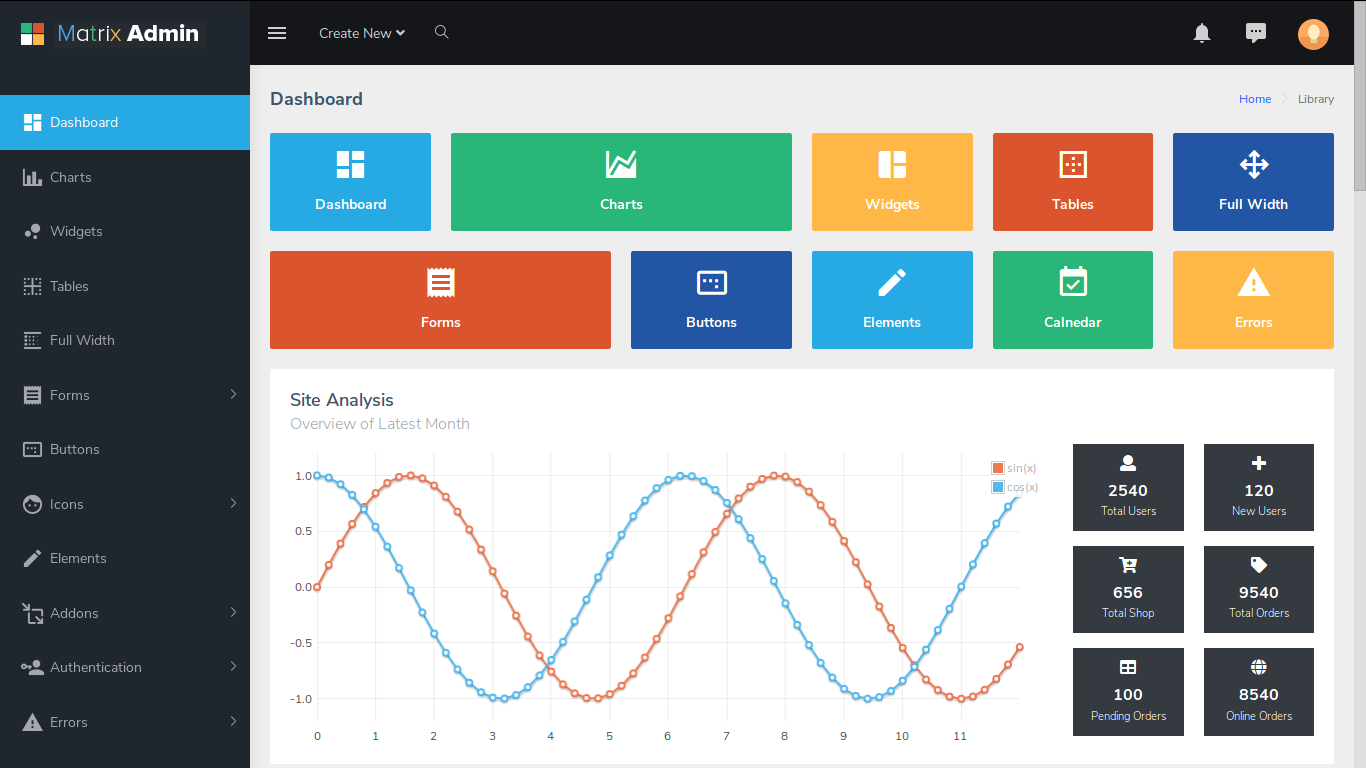Open the chat messages icon
The height and width of the screenshot is (768, 1366).
tap(1256, 33)
